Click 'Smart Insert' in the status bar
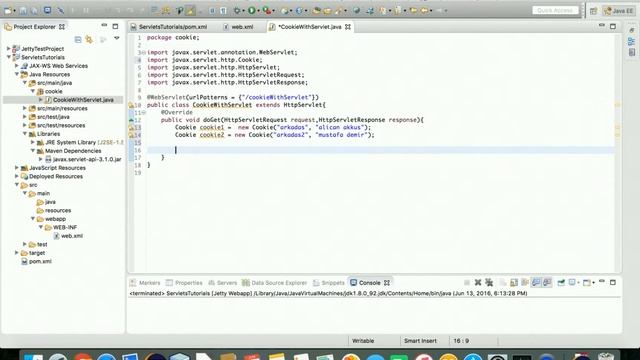Viewport: 640px width, 360px height. pos(420,341)
